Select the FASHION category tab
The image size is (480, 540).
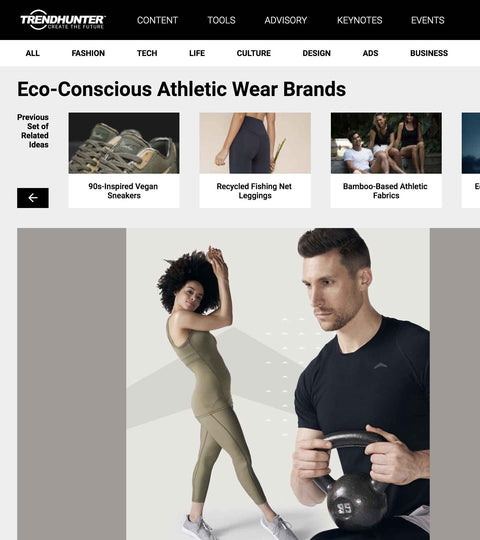click(x=88, y=53)
